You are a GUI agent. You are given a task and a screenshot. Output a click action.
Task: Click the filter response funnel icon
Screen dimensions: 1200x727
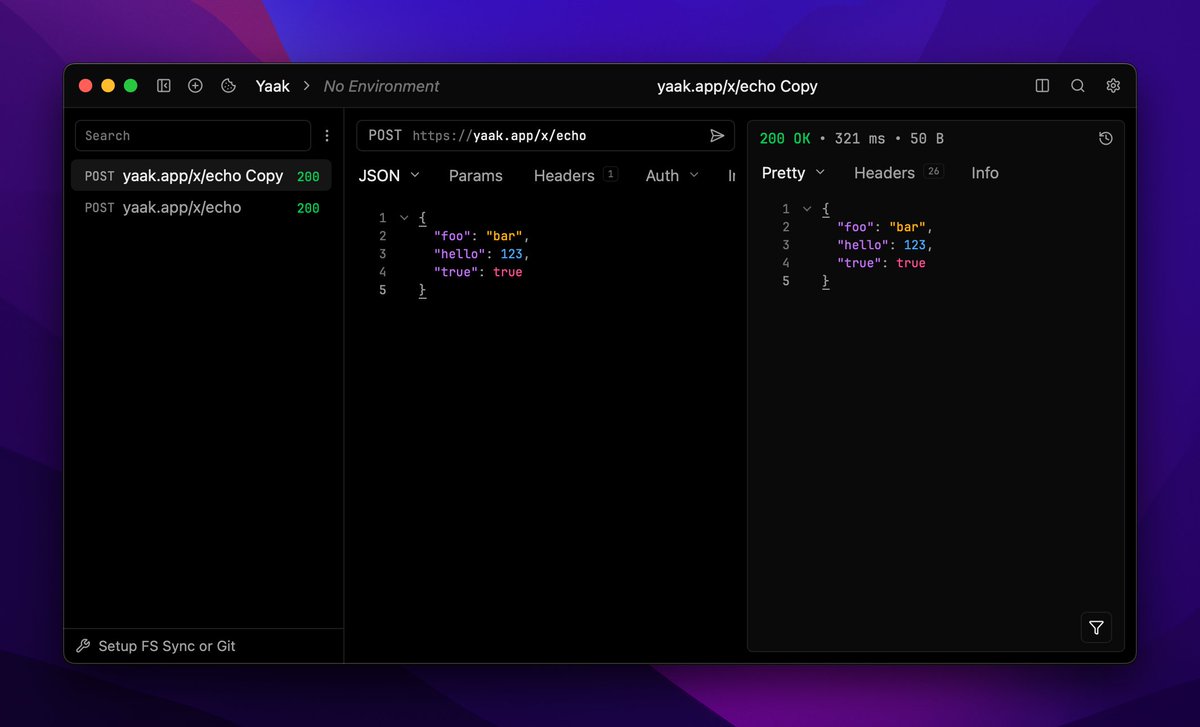(1096, 627)
